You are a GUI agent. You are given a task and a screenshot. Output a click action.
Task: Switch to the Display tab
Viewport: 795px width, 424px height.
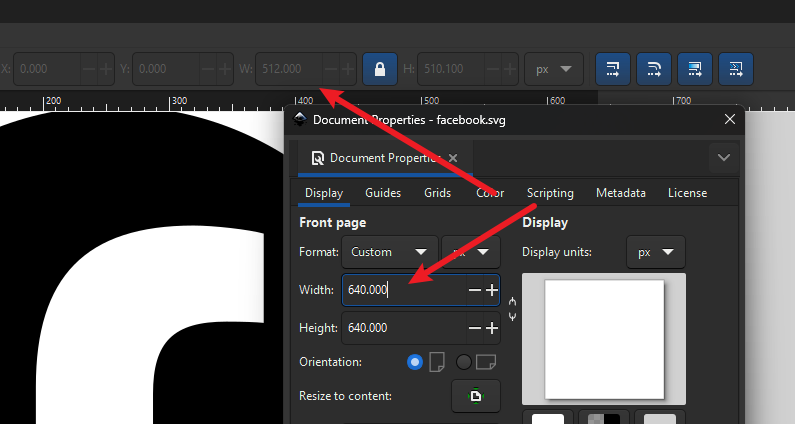[x=324, y=193]
